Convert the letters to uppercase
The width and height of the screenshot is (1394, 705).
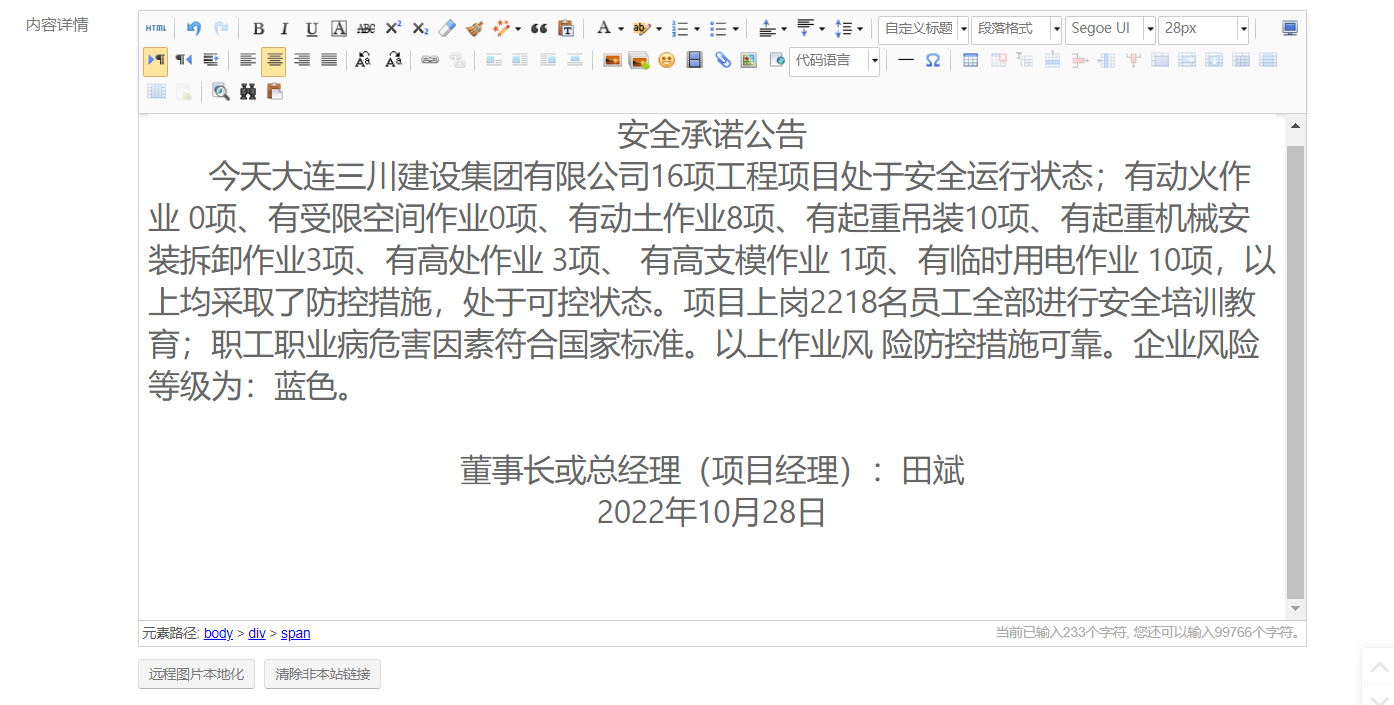pyautogui.click(x=364, y=60)
